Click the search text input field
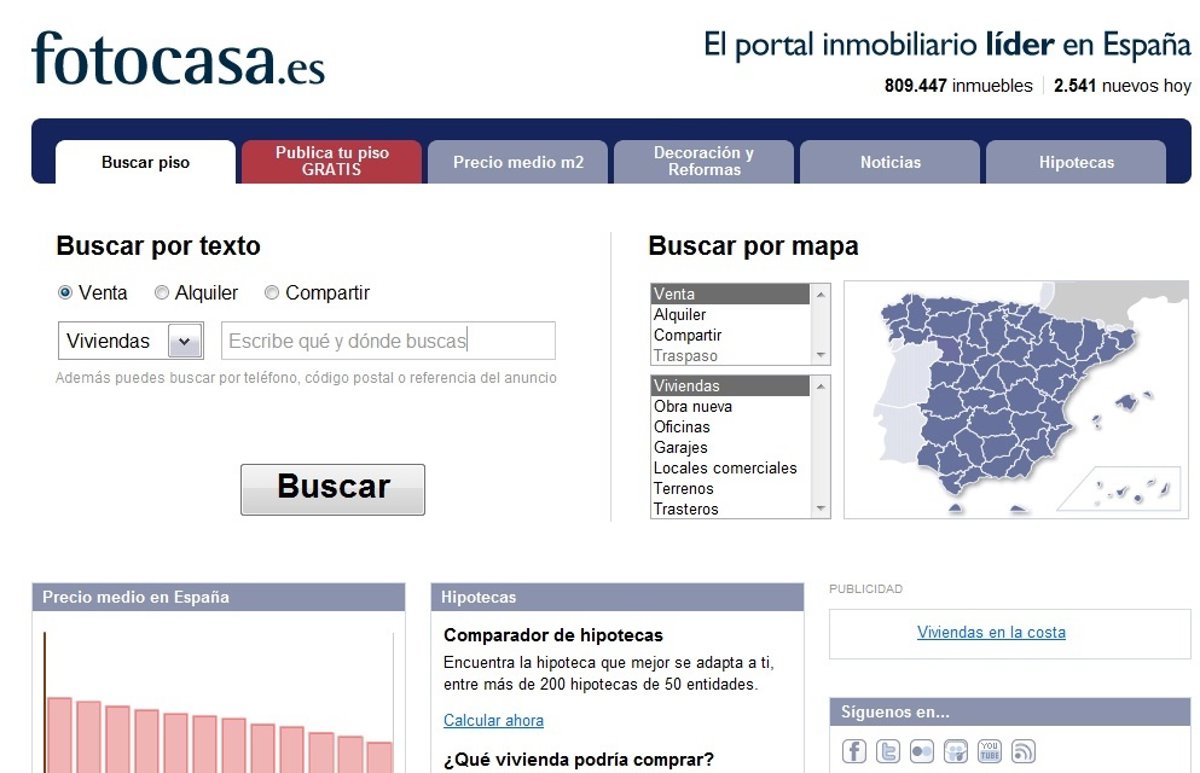Image resolution: width=1200 pixels, height=773 pixels. 388,341
